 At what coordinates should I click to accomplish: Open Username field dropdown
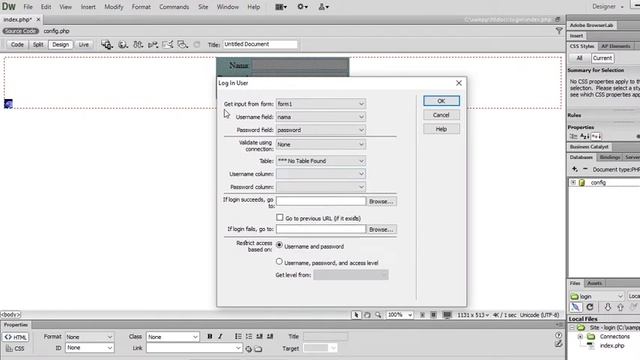(321, 117)
